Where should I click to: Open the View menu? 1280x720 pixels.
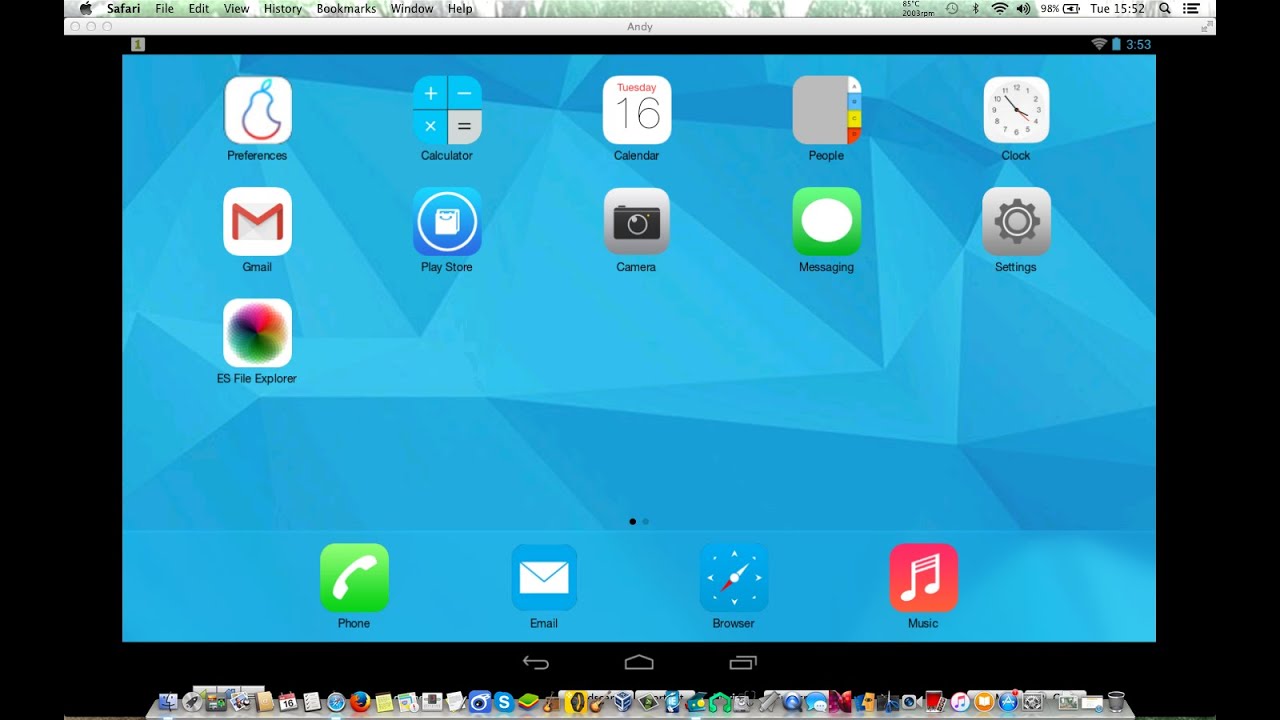237,9
